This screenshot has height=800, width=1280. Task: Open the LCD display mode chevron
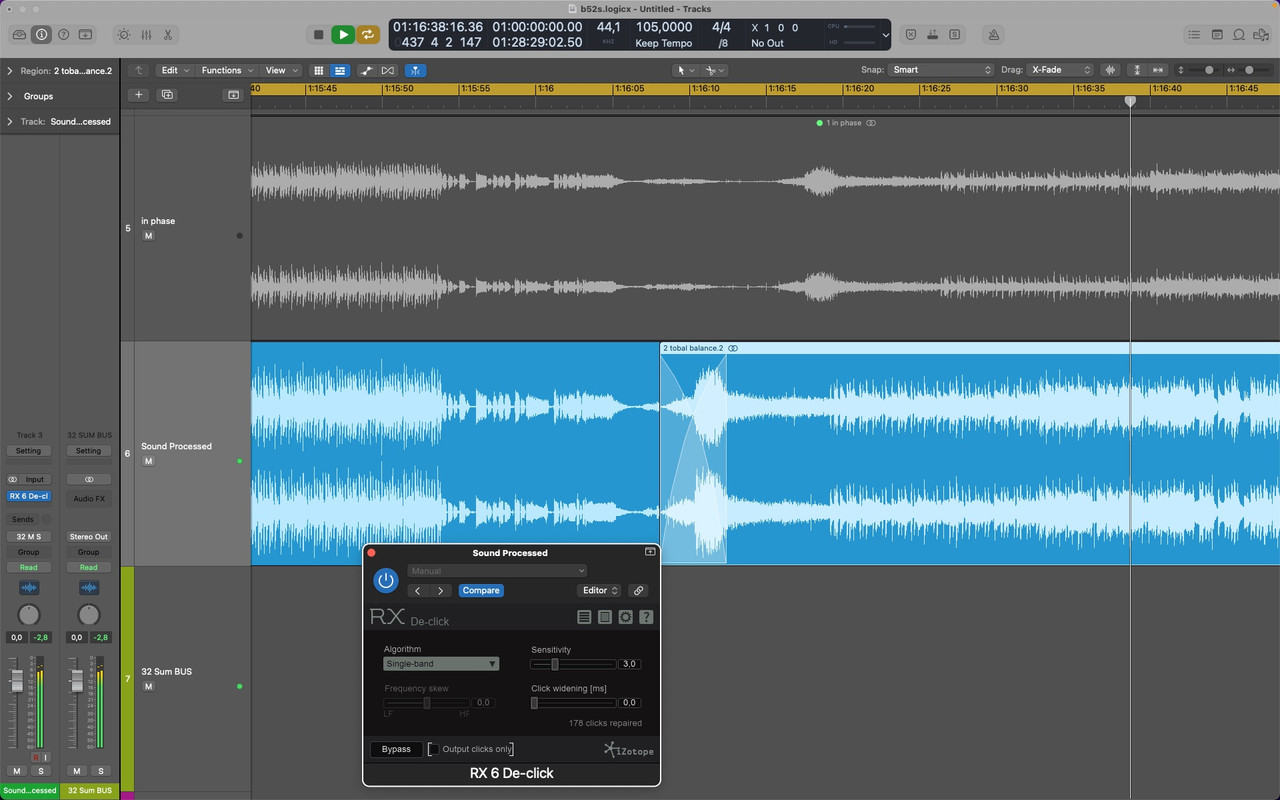885,34
